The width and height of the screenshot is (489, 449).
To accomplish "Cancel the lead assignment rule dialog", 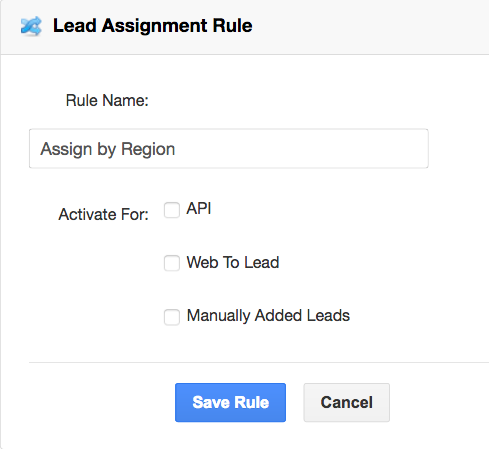I will pyautogui.click(x=346, y=402).
